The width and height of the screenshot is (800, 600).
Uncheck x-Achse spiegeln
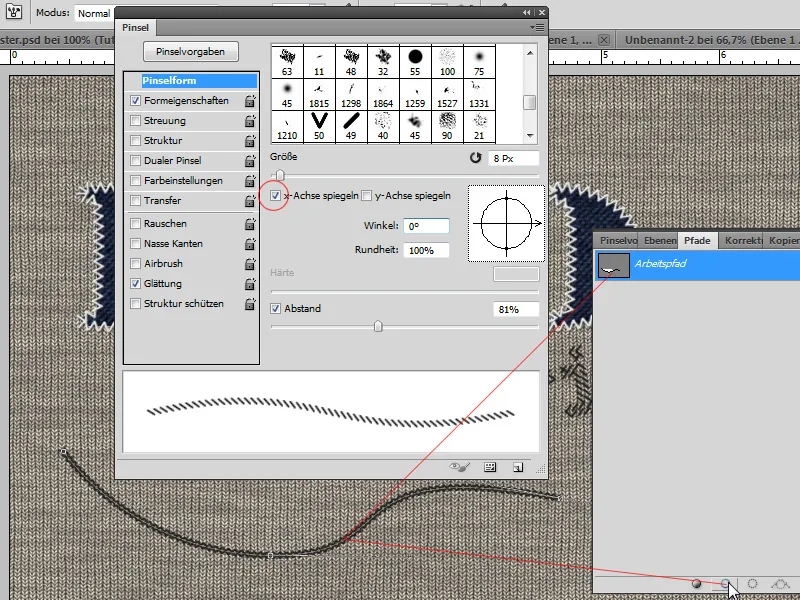click(x=276, y=195)
